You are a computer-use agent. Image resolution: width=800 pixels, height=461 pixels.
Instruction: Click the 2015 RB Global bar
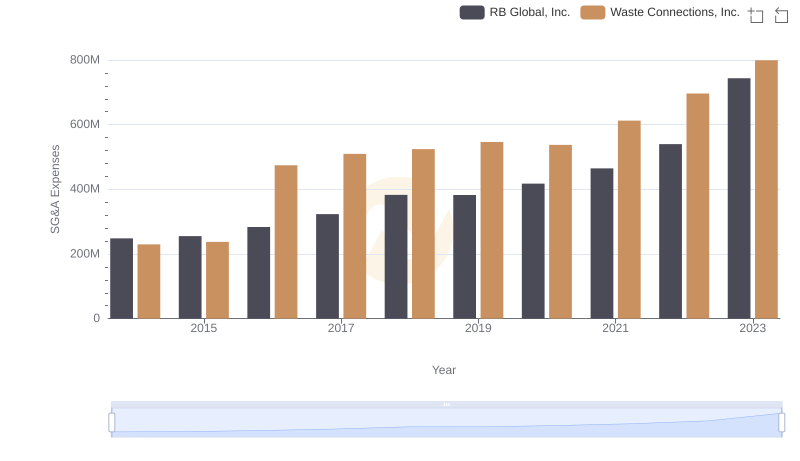click(190, 277)
